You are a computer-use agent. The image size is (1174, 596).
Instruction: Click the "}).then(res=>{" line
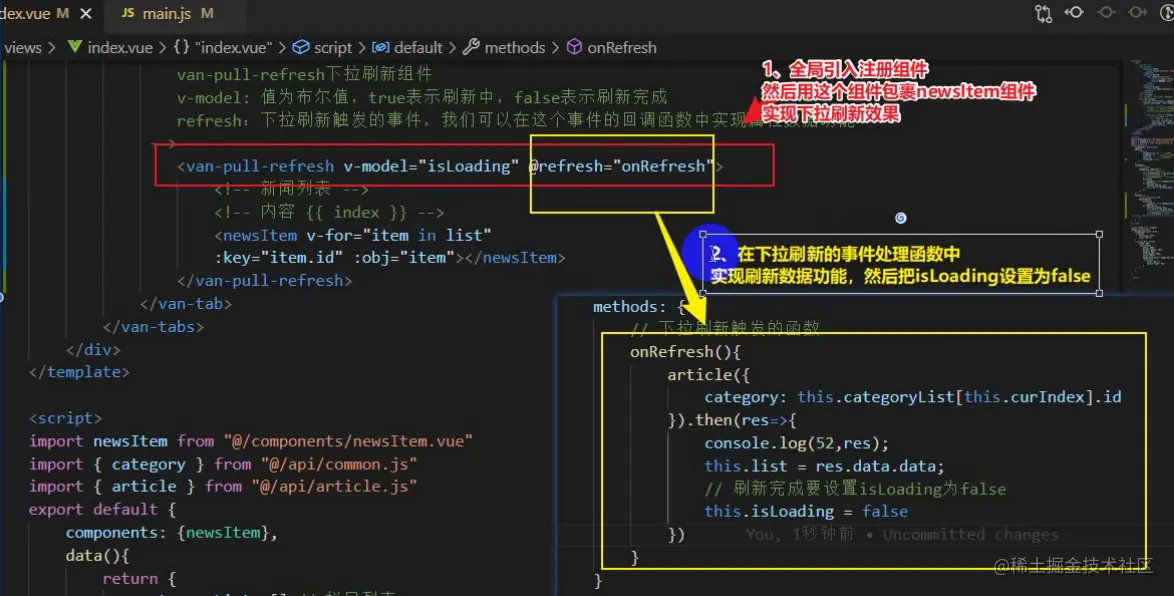pos(732,420)
